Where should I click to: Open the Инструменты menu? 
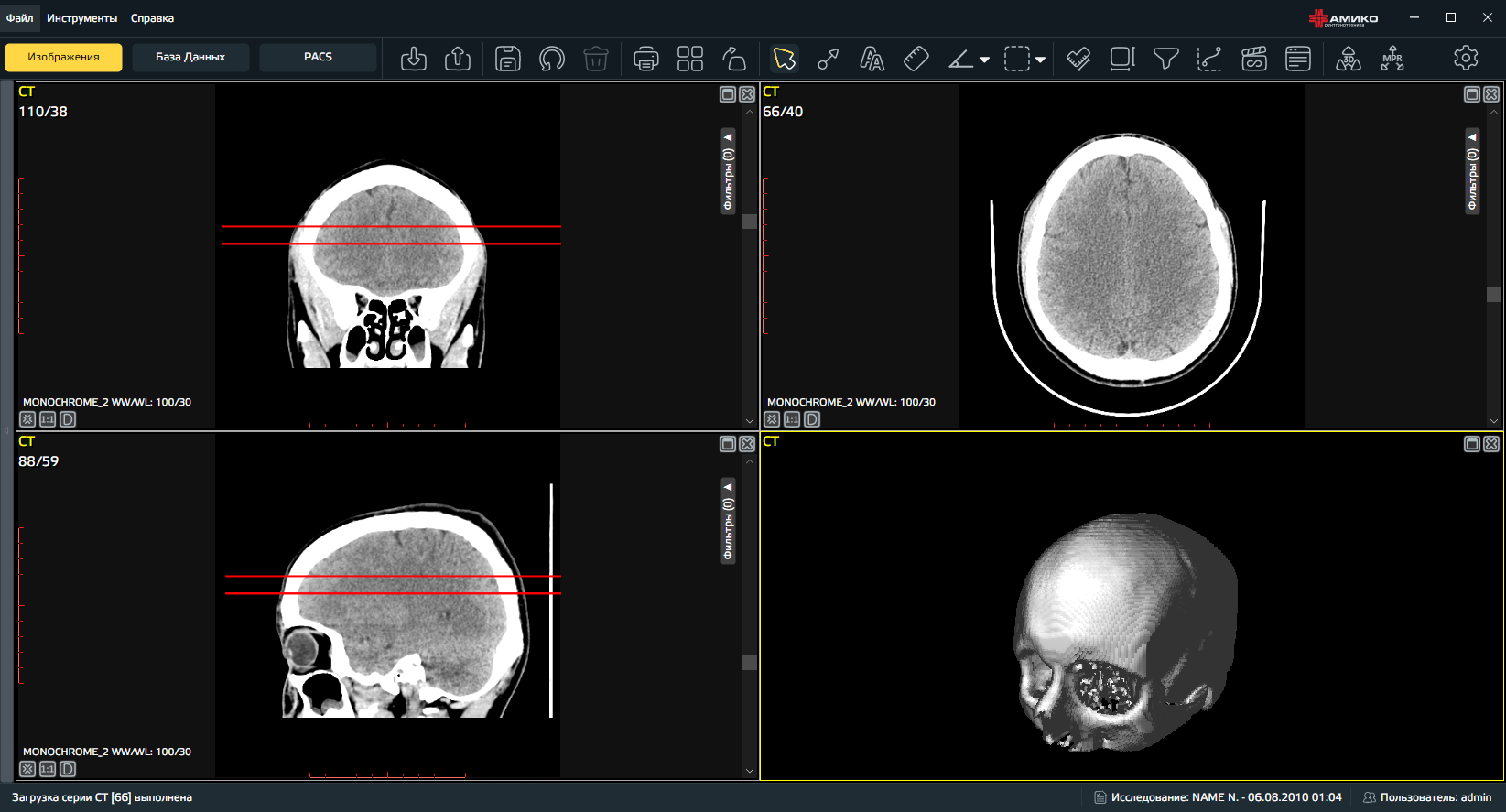point(82,18)
